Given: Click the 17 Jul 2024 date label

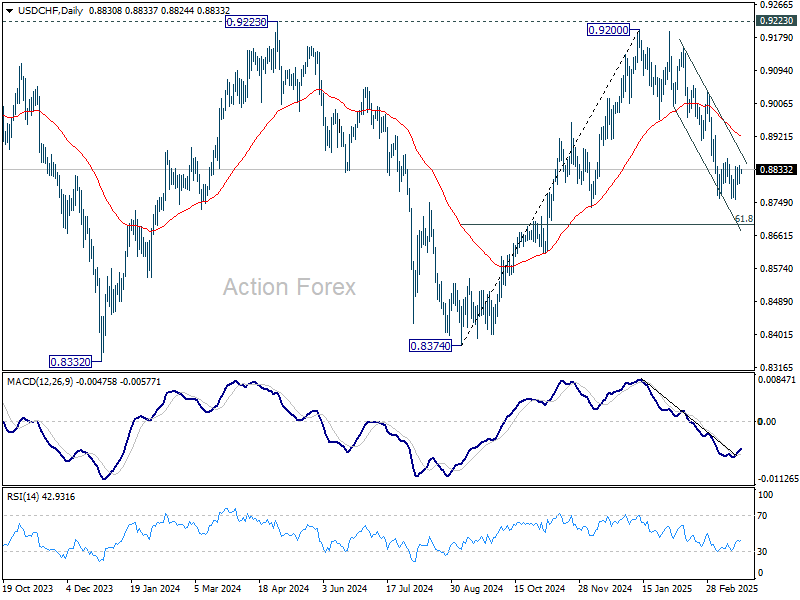Looking at the screenshot, I should point(410,588).
